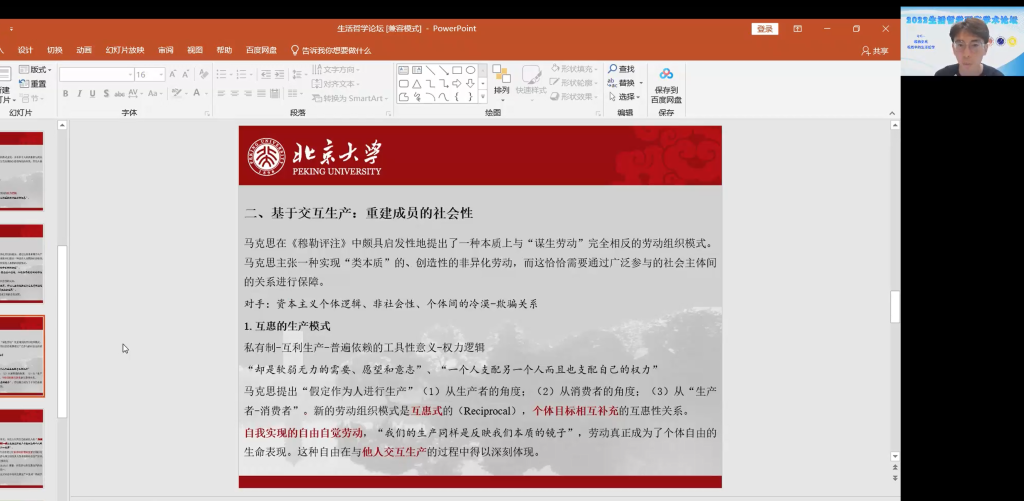Click the 保存到百度网盘 cloud icon
This screenshot has width=1024, height=501.
tap(666, 74)
